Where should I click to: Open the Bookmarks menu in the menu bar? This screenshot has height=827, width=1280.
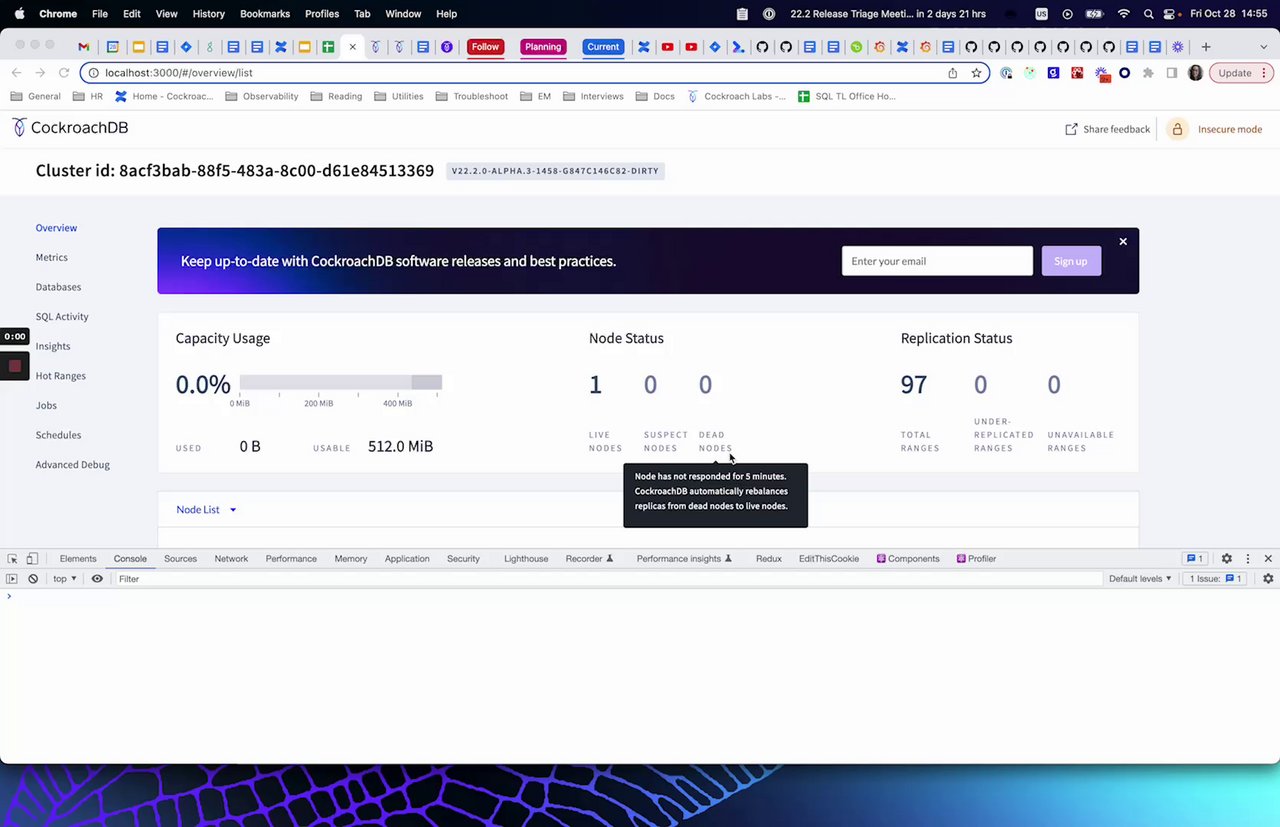tap(265, 14)
